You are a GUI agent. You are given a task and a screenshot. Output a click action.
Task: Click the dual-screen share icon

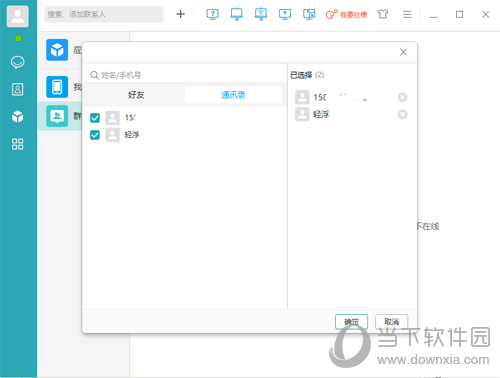[x=309, y=14]
